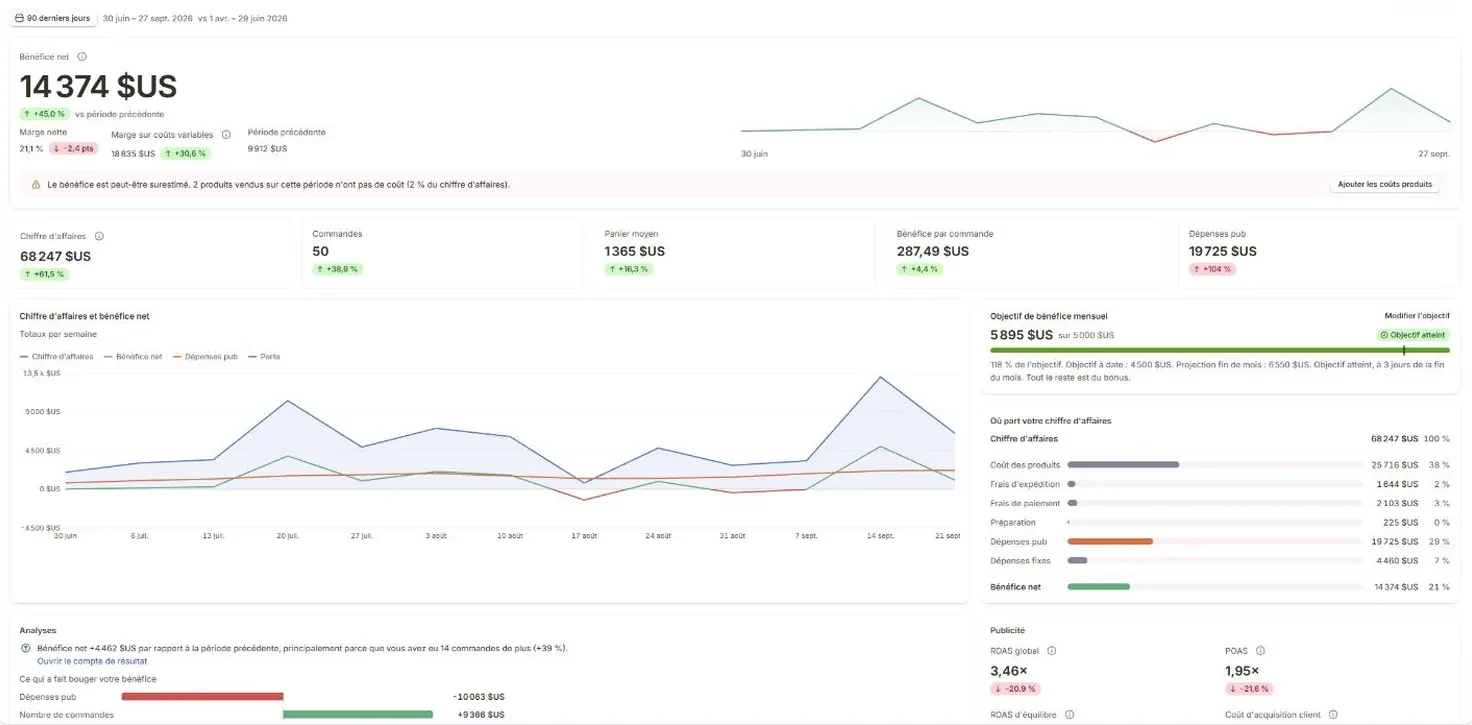Toggle Perte legend series in chart
Viewport: 1472px width, 725px height.
264,356
